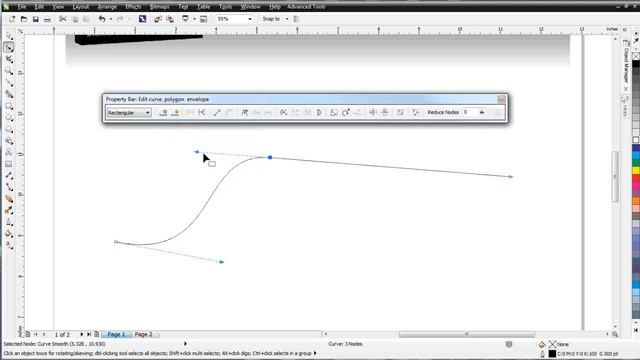Open the Arrange menu
This screenshot has width=640, height=360.
[107, 7]
